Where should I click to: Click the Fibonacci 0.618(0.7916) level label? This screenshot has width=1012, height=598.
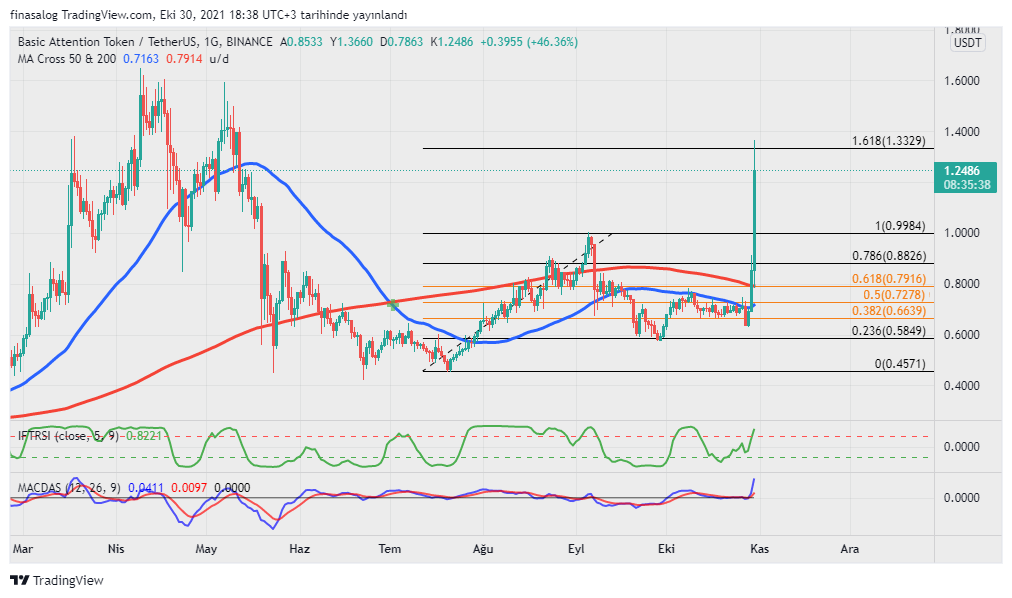(x=889, y=279)
